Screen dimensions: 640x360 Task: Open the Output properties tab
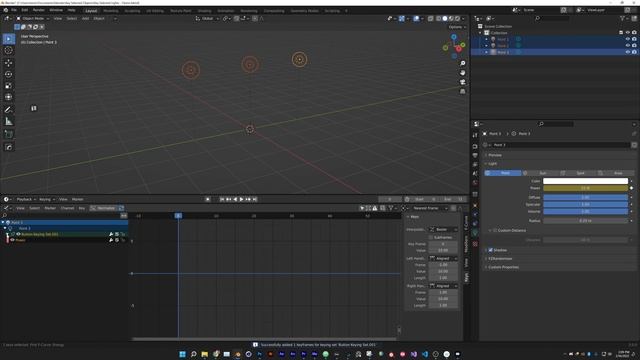[475, 156]
